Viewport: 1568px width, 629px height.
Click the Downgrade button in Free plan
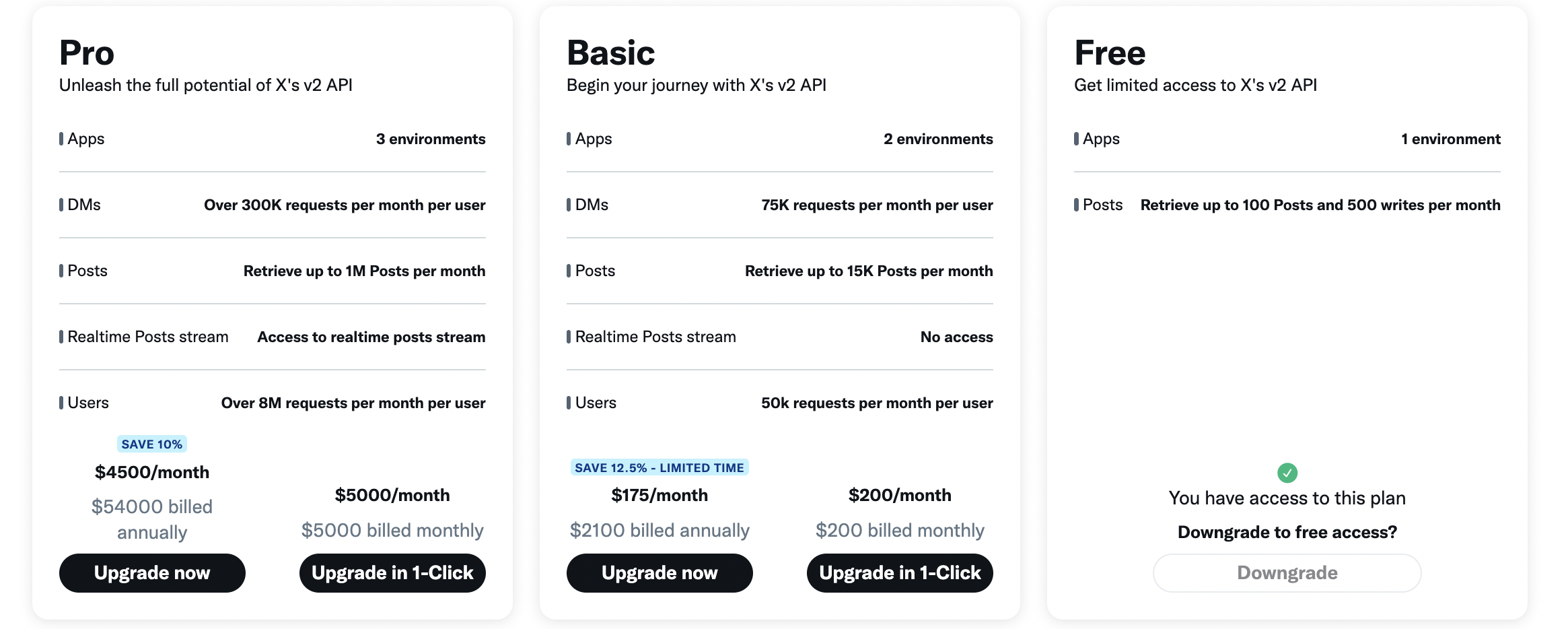tap(1287, 573)
